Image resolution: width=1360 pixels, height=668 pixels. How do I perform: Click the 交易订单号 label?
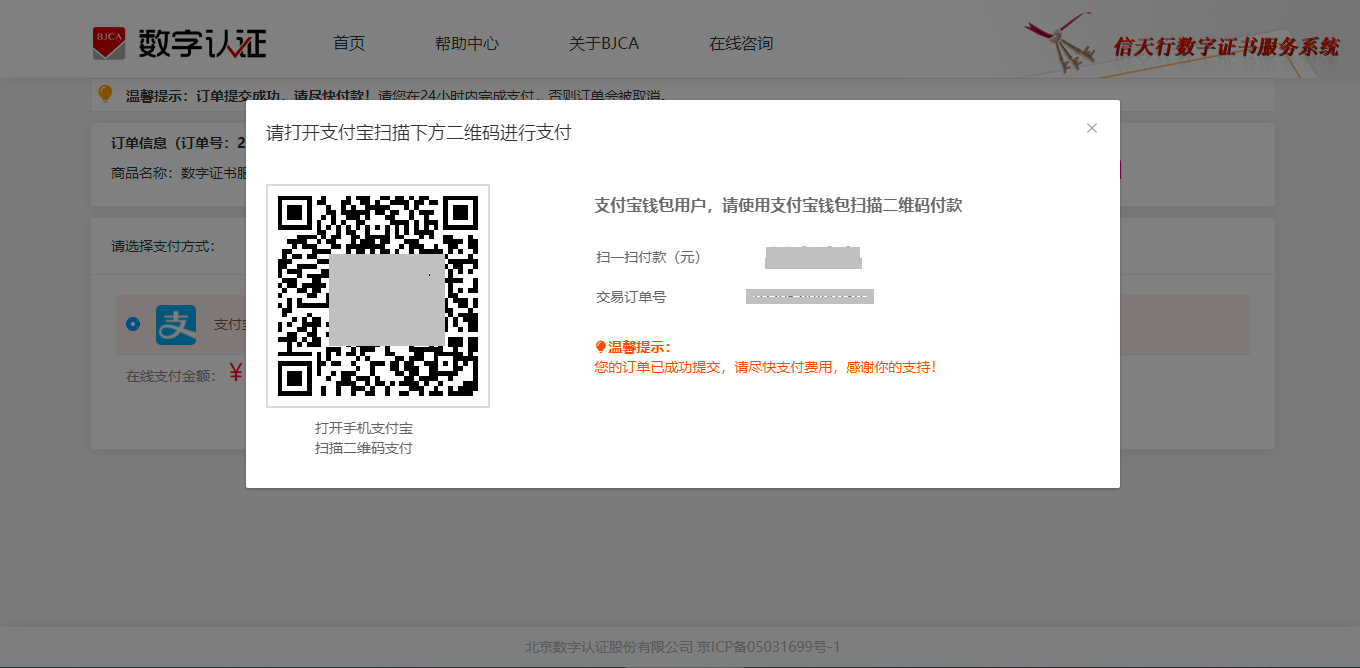(x=631, y=297)
